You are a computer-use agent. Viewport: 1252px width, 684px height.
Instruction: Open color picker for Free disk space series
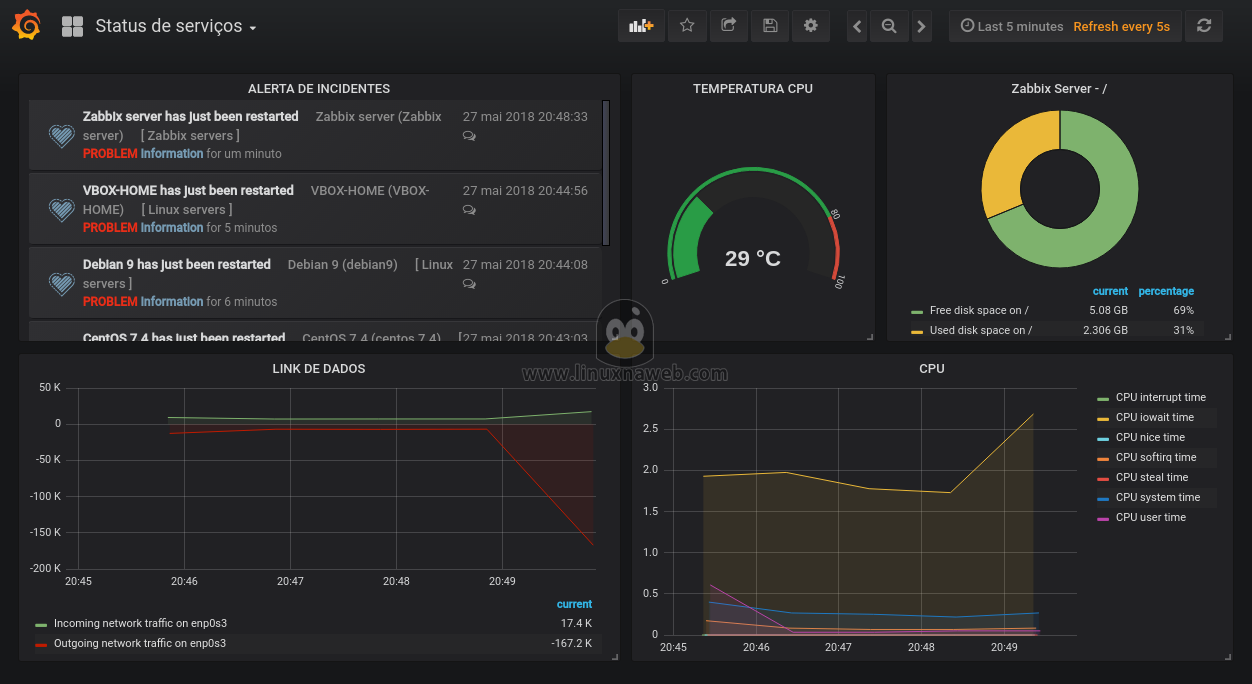[x=917, y=311]
